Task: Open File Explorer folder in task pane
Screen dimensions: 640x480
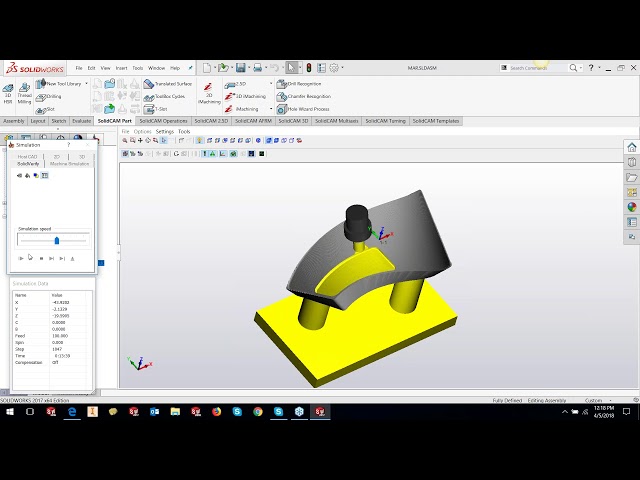Action: click(x=632, y=177)
